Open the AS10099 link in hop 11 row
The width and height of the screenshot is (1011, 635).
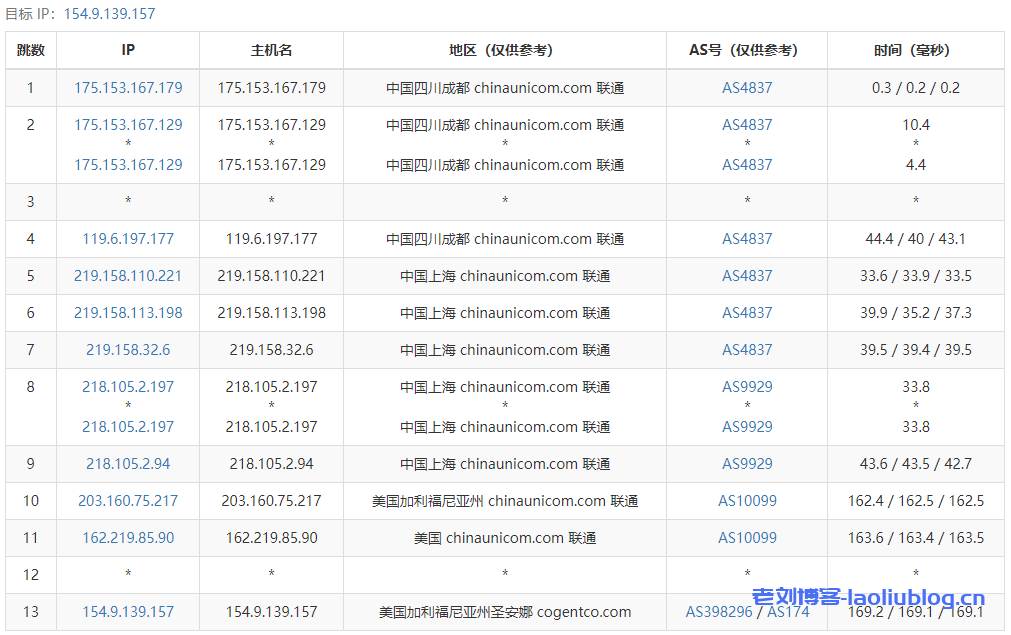click(x=747, y=538)
